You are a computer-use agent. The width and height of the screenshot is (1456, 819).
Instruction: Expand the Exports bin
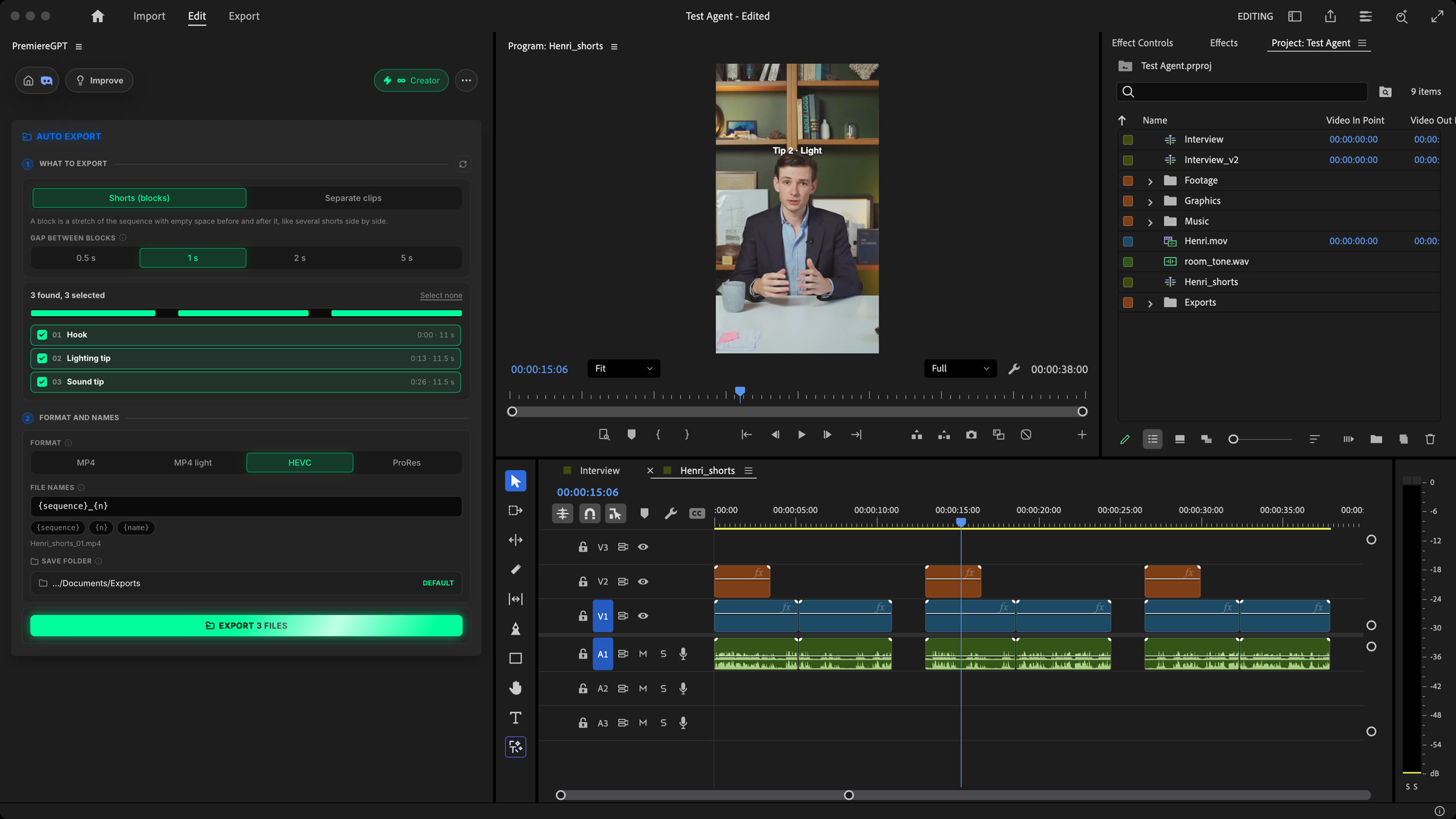(x=1150, y=303)
